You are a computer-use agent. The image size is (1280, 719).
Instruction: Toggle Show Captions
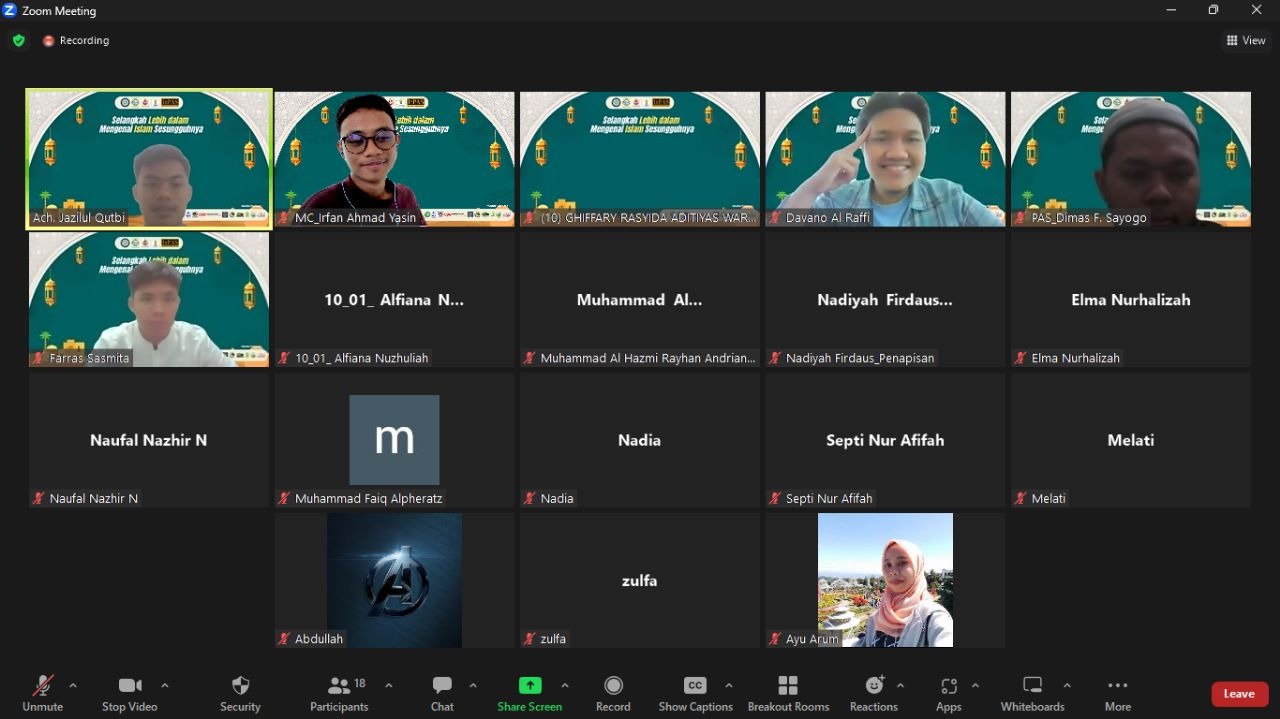(695, 693)
